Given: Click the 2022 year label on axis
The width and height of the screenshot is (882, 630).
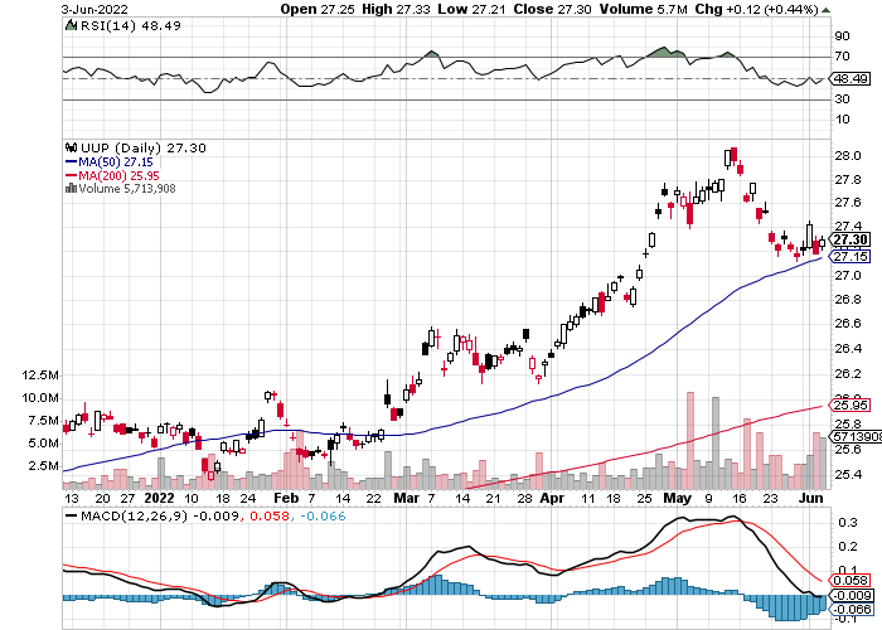Looking at the screenshot, I should [158, 497].
